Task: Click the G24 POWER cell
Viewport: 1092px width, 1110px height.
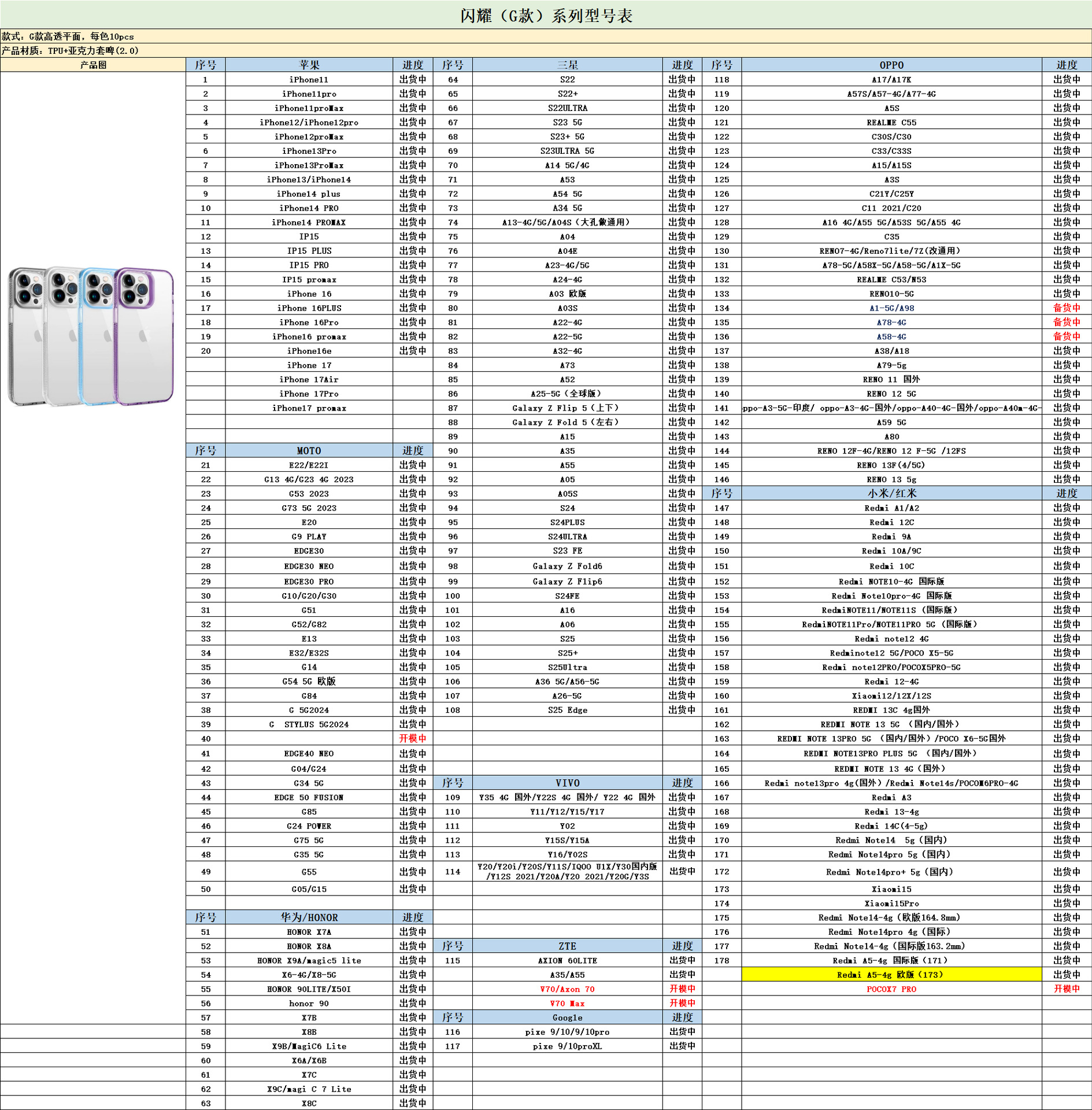Action: 309,826
